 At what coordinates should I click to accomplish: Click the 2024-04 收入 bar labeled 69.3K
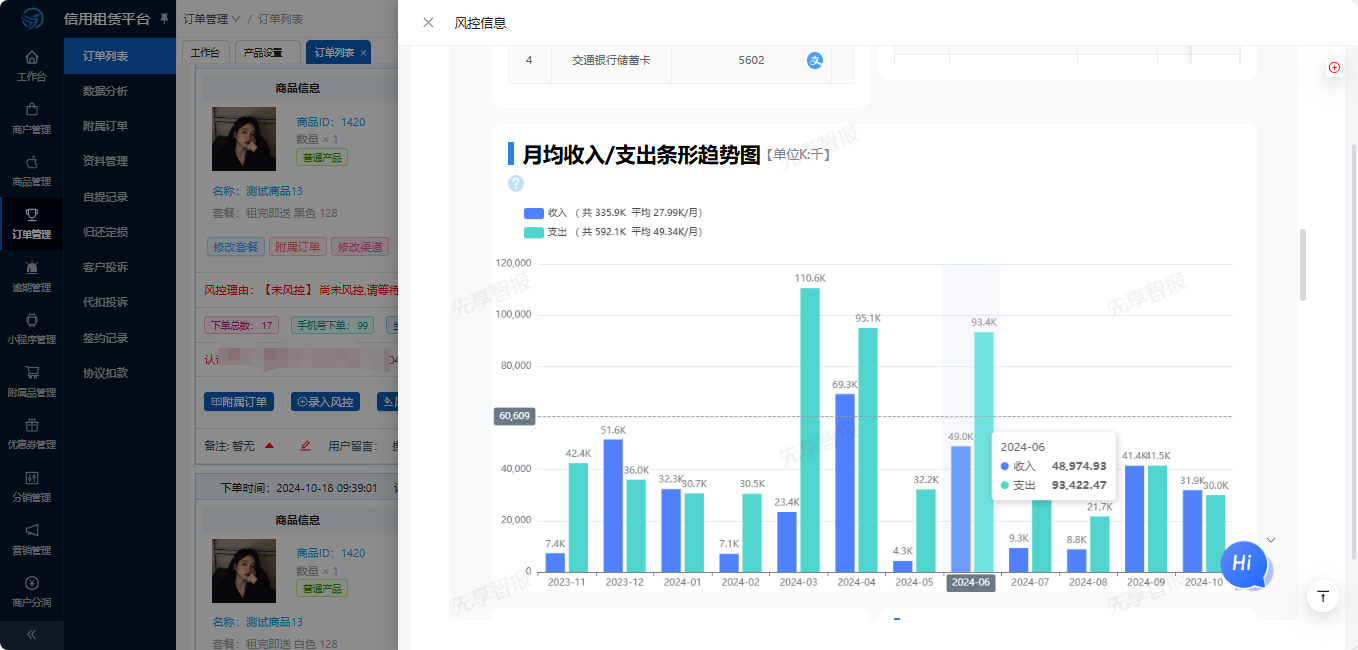click(x=845, y=483)
